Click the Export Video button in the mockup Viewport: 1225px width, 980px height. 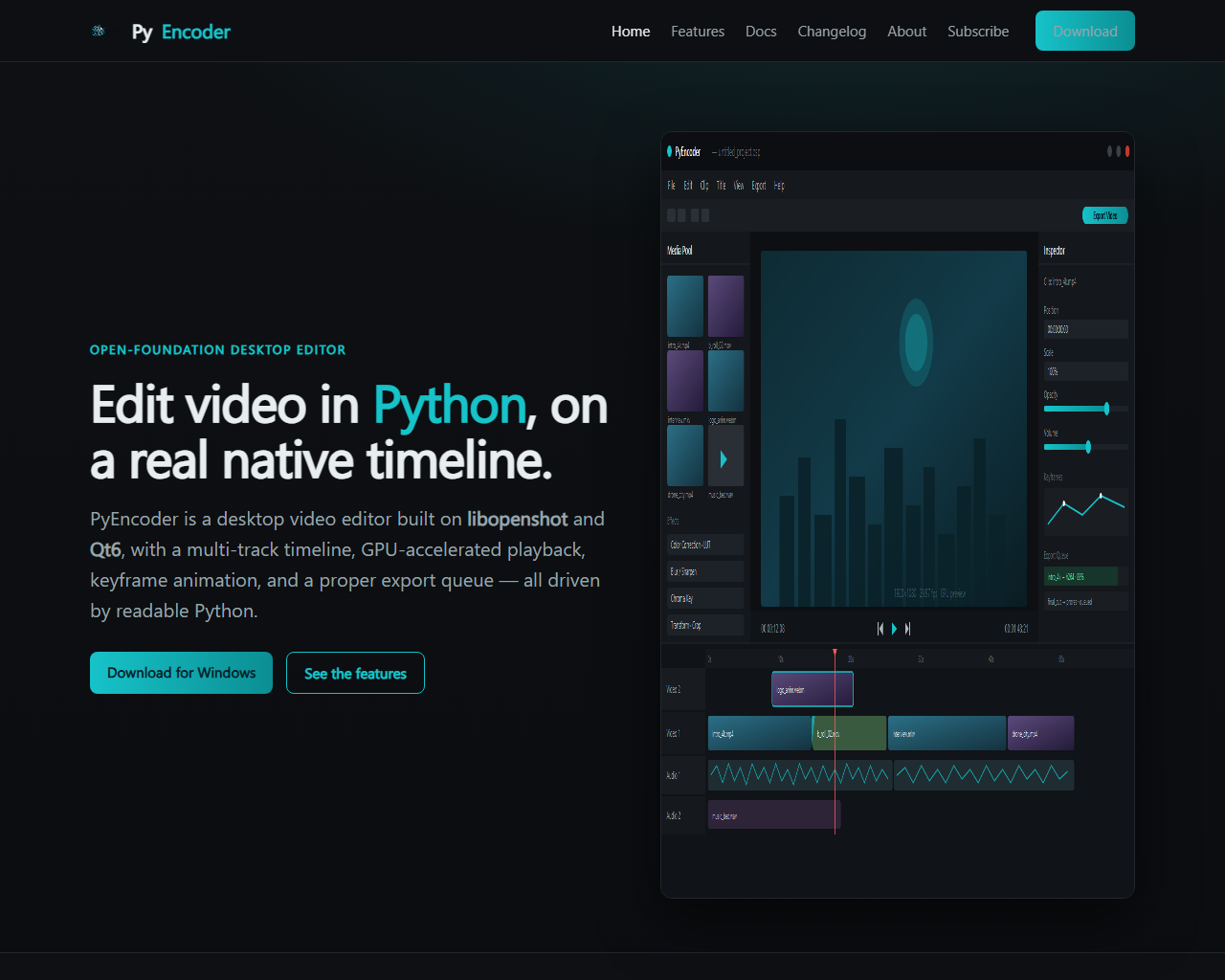point(1105,215)
